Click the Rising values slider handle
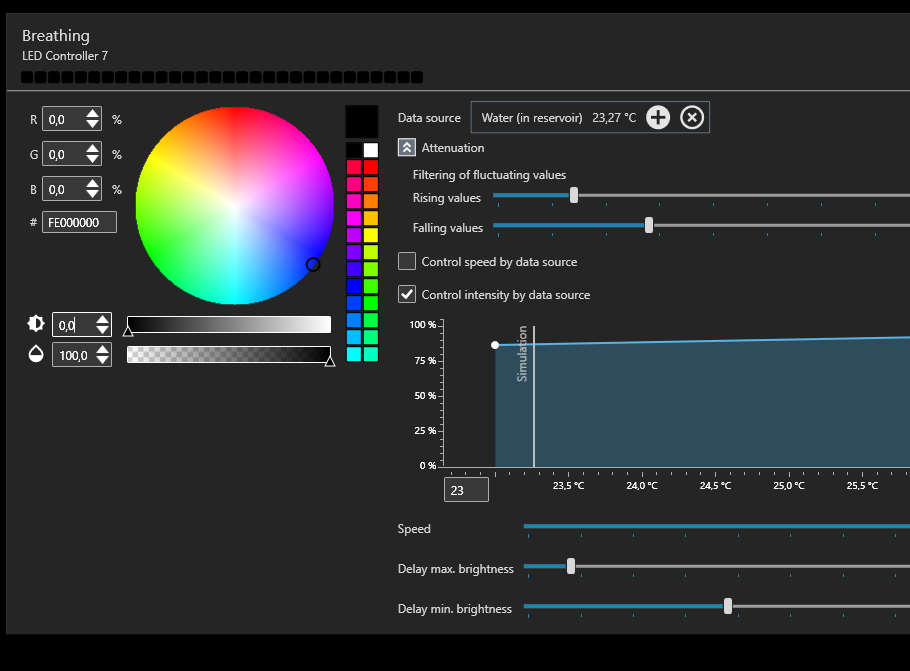Screen dimensions: 910x671 574,196
